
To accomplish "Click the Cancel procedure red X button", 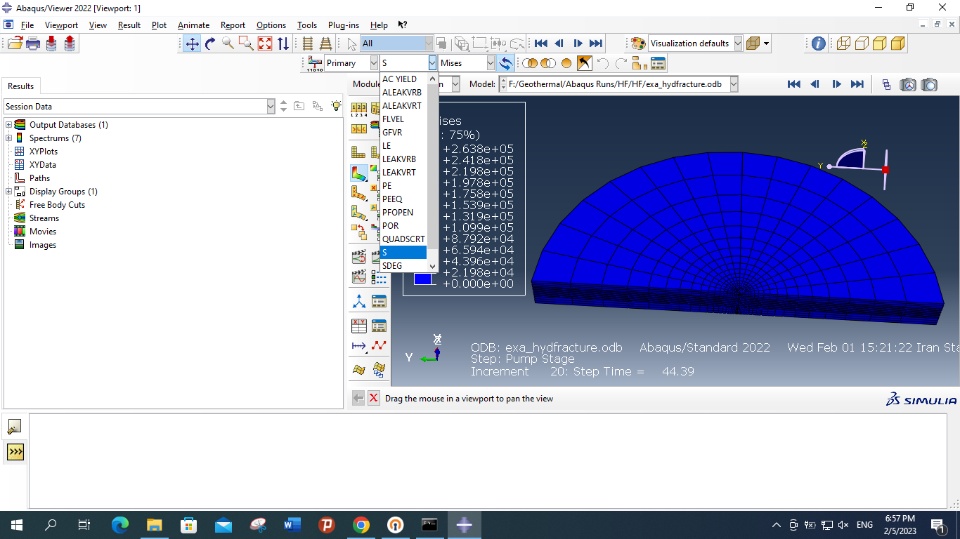I will pos(373,398).
